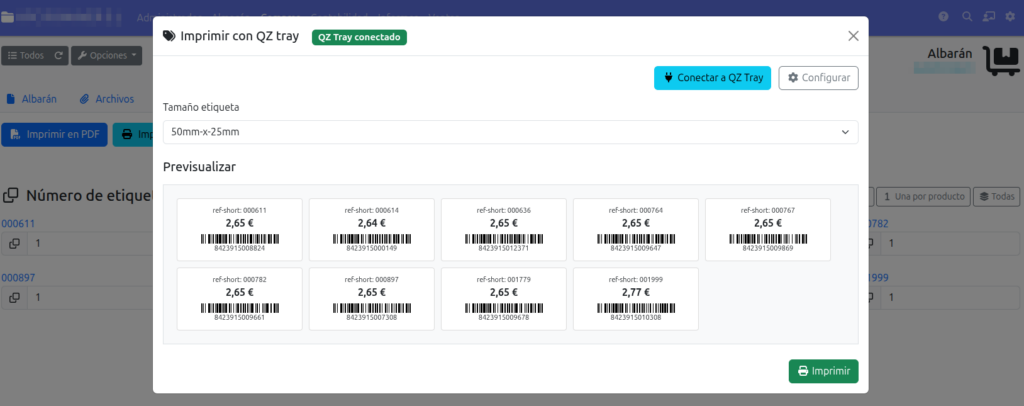Click the help question mark icon
Image resolution: width=1024 pixels, height=406 pixels.
click(x=943, y=16)
